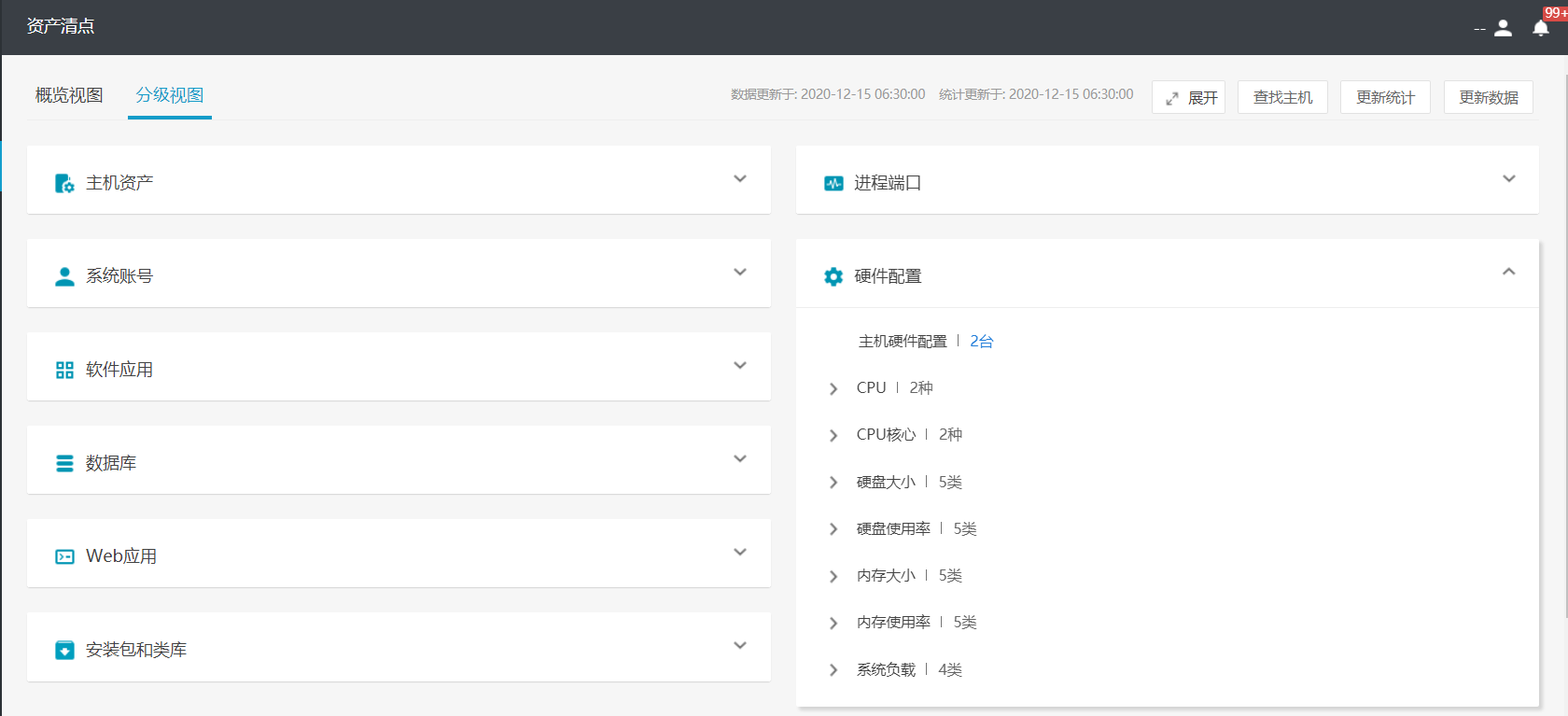
Task: Click the 展开 button
Action: tap(1188, 97)
